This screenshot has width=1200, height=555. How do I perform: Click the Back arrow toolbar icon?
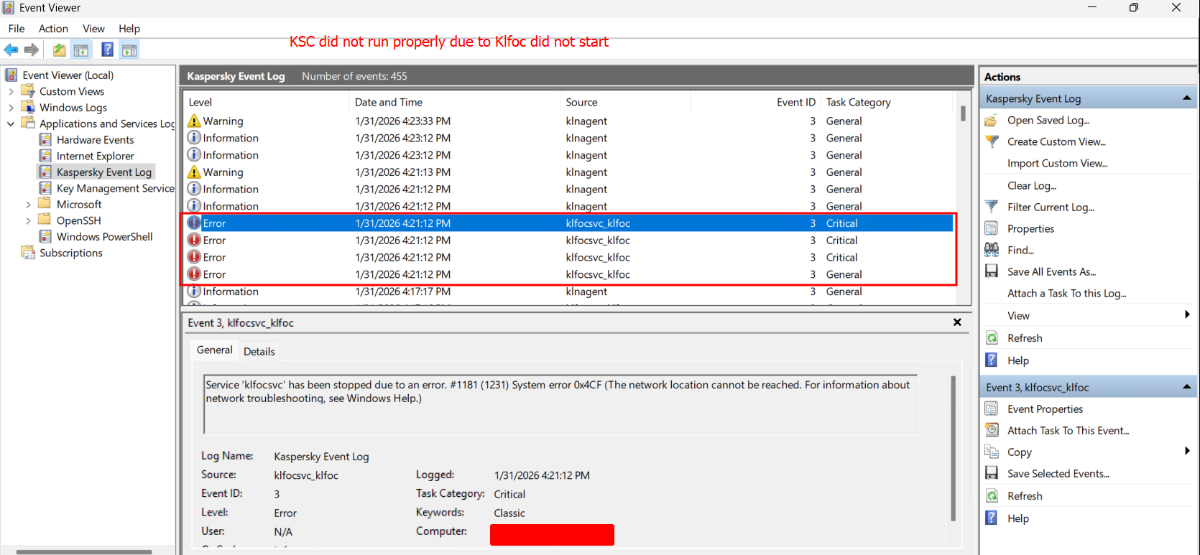click(12, 49)
